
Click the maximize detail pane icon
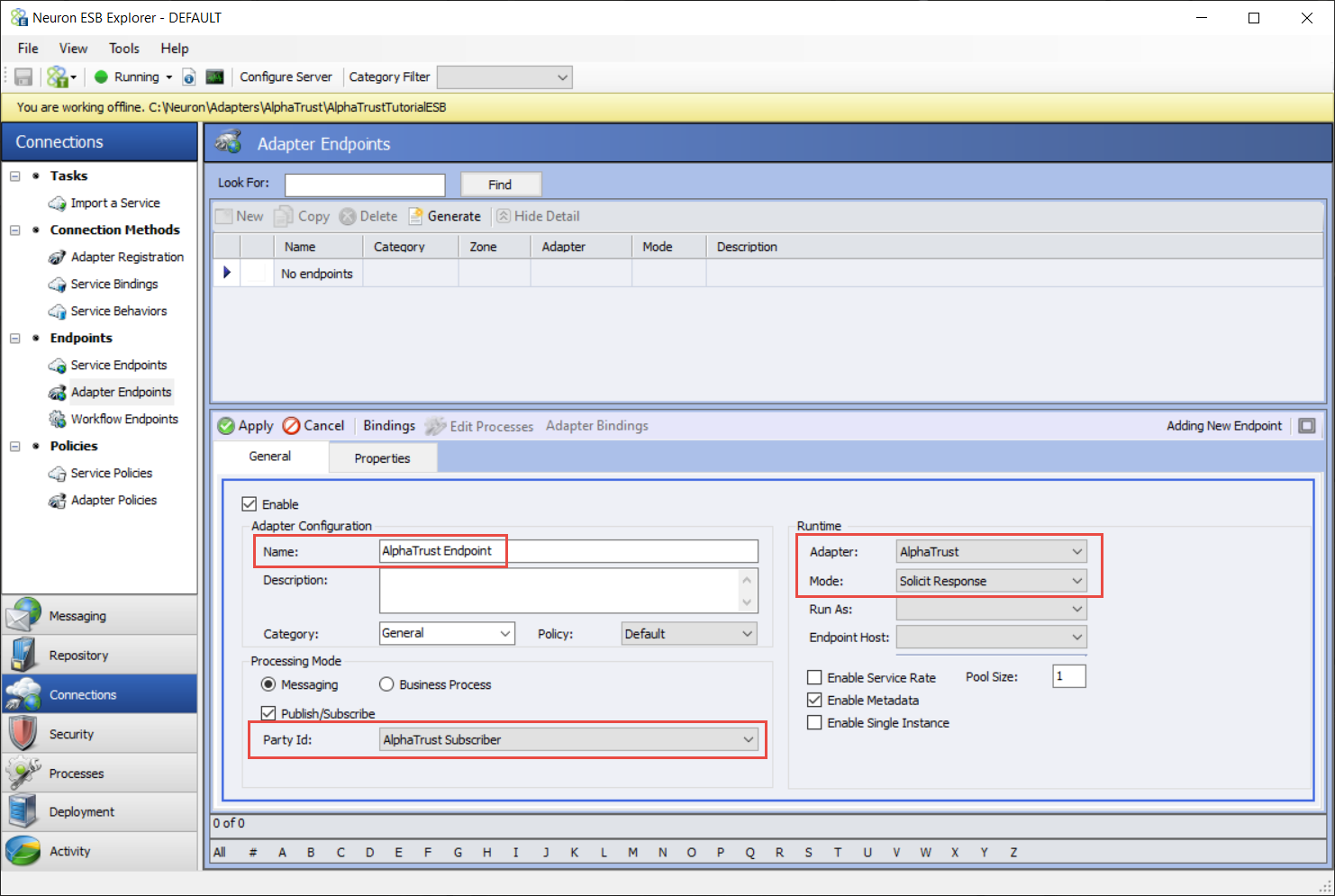(x=1307, y=426)
